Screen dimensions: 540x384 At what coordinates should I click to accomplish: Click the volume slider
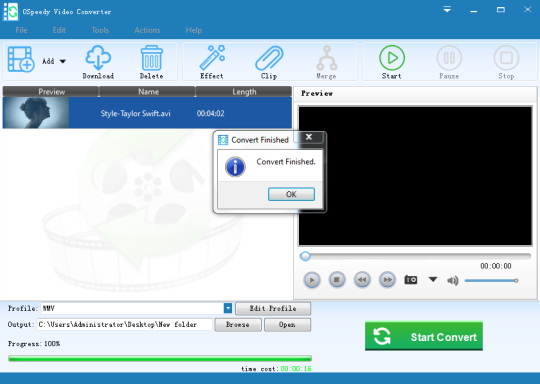[x=491, y=281]
